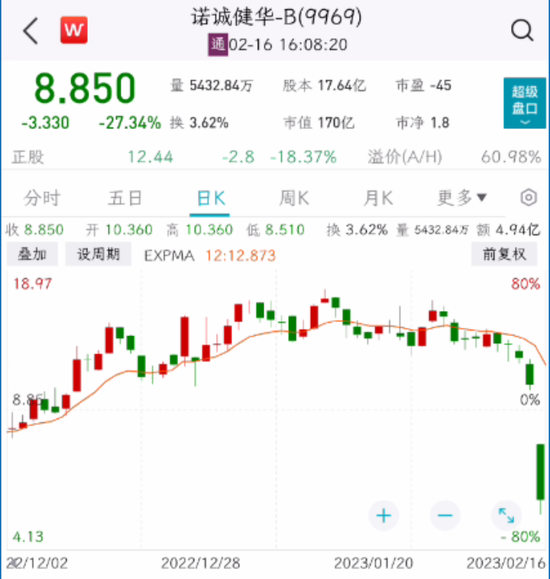Tap the green -80% axis label
The image size is (550, 579).
520,537
